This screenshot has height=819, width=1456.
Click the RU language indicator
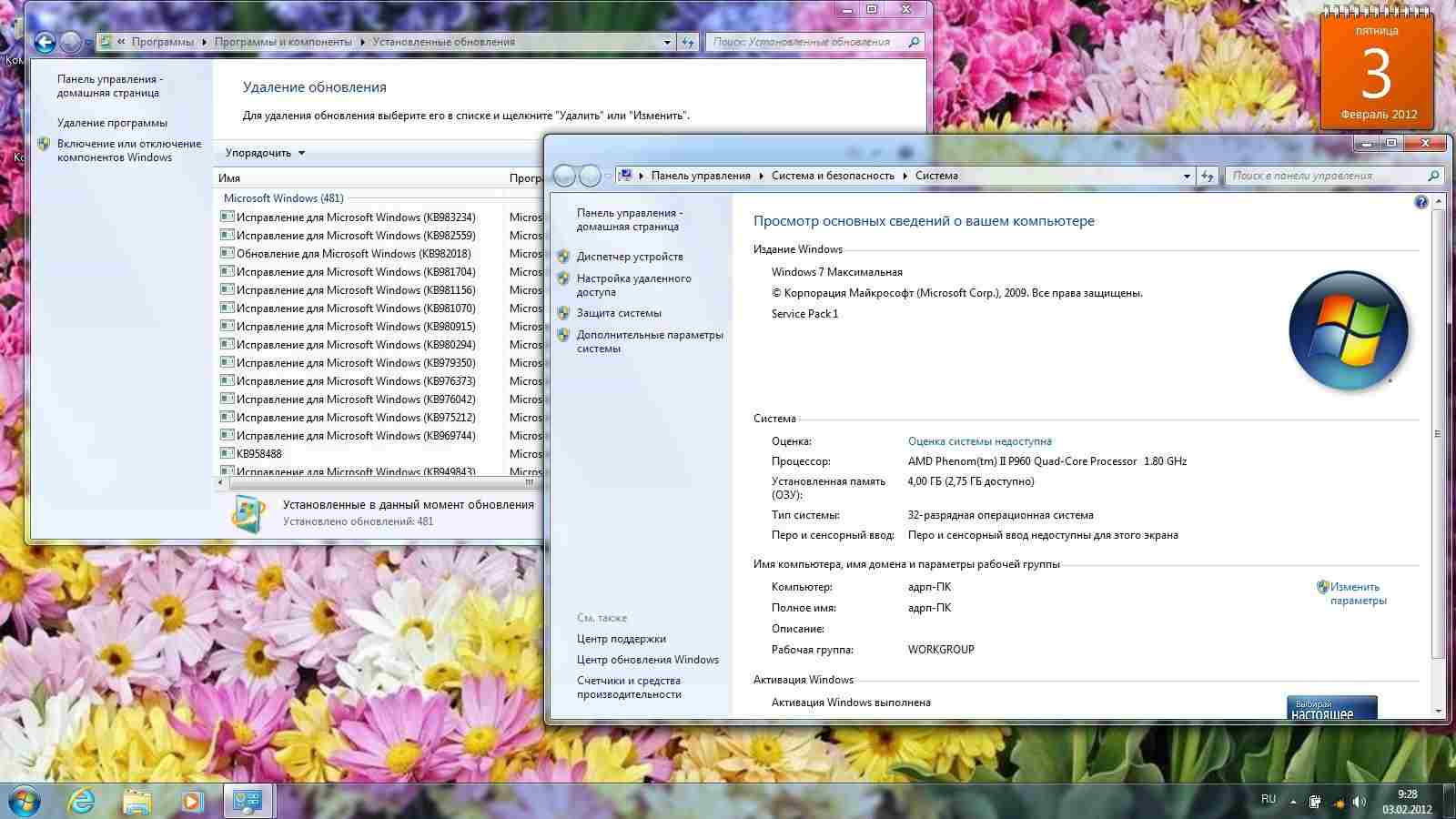[1269, 799]
